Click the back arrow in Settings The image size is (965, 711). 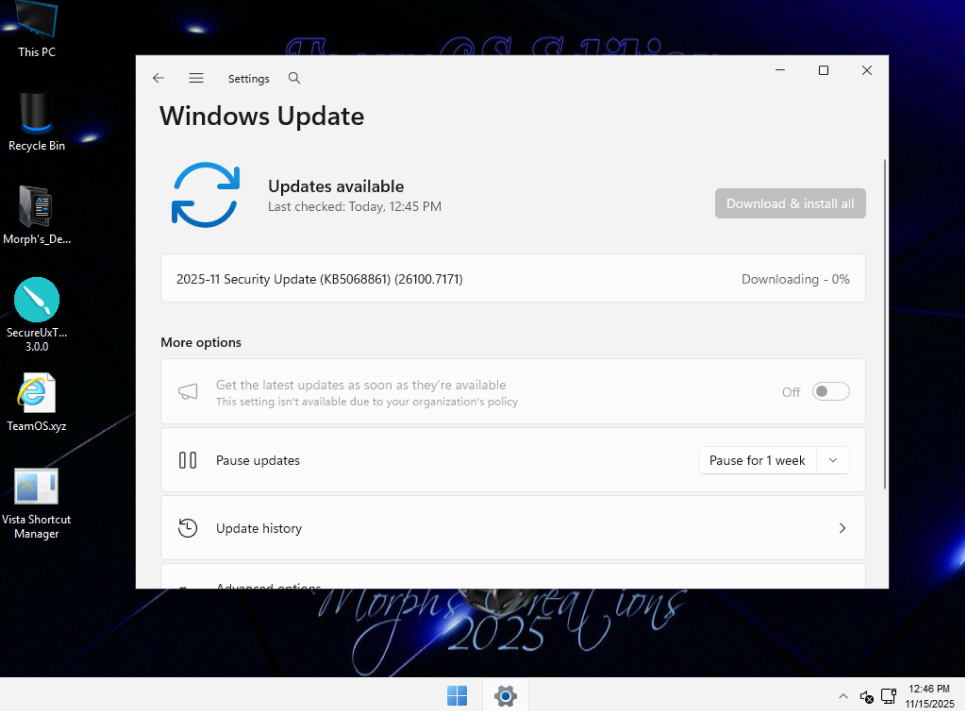pos(158,78)
